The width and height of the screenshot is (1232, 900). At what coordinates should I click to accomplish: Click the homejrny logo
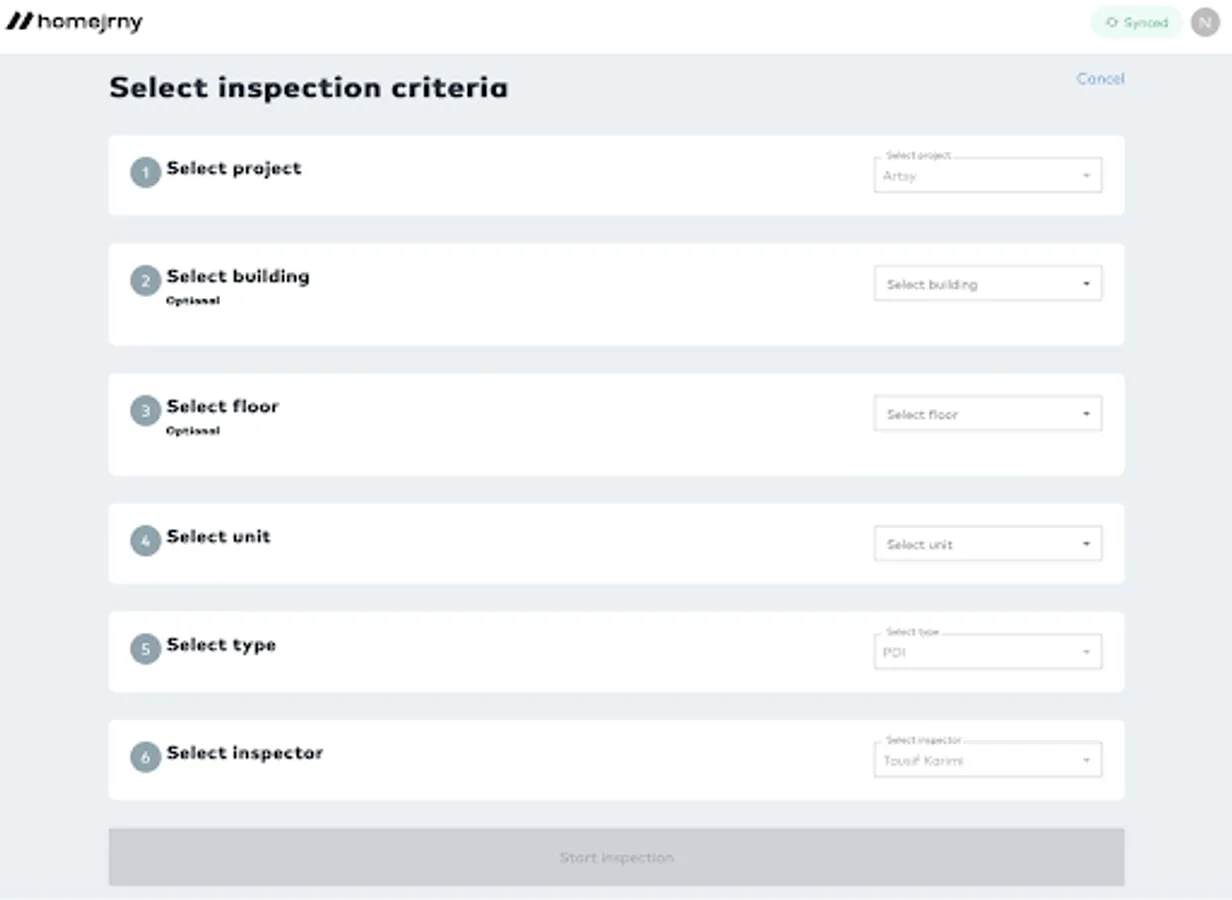click(75, 22)
